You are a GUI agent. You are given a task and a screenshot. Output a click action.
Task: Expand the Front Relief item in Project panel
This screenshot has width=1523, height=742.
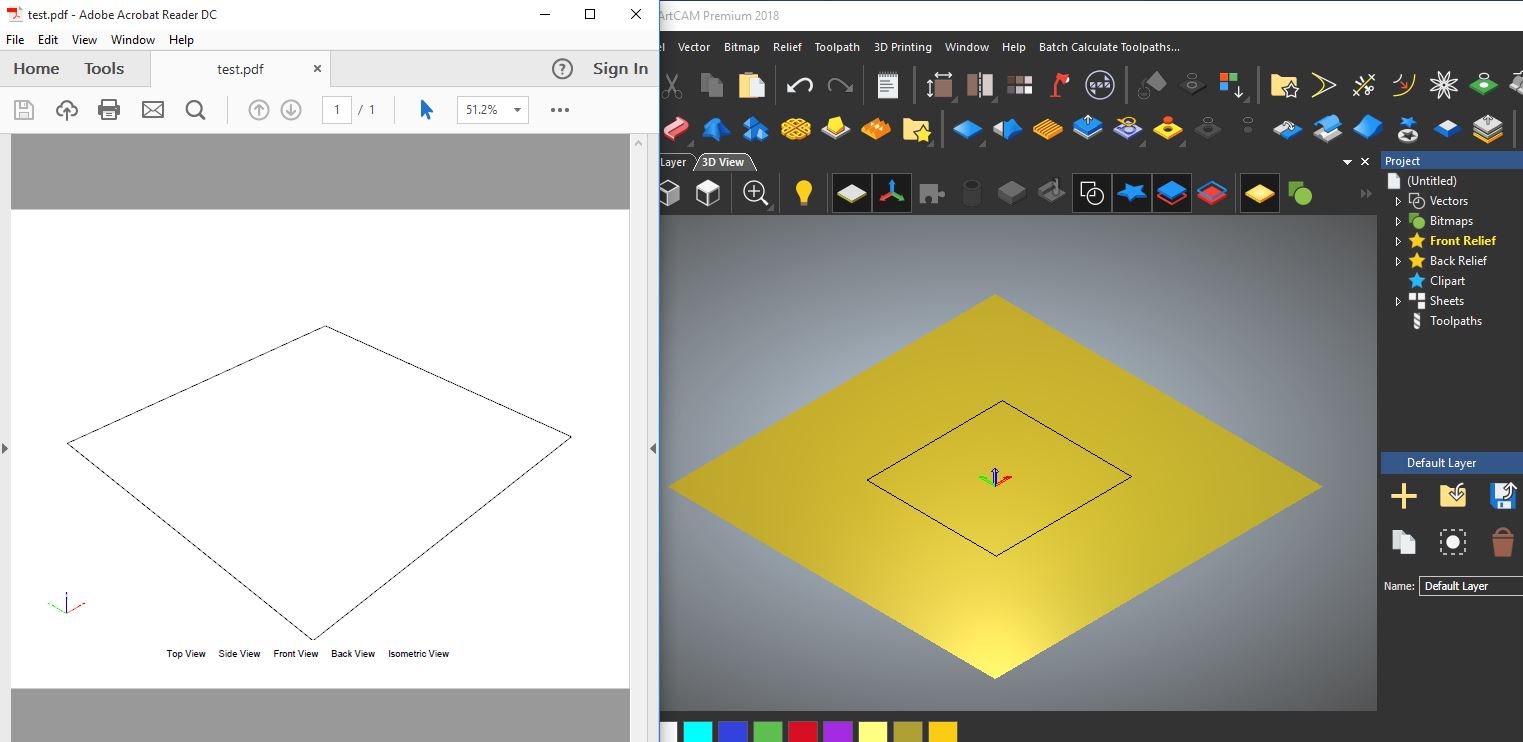1398,240
